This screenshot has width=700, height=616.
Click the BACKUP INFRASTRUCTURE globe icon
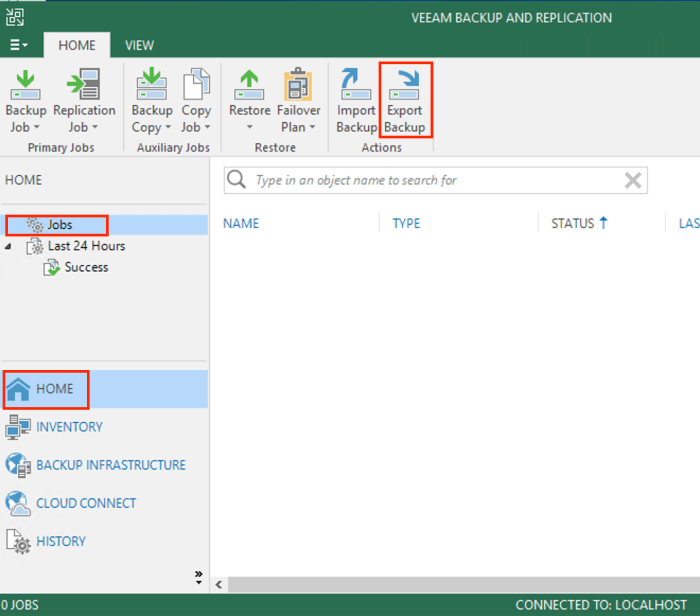18,465
